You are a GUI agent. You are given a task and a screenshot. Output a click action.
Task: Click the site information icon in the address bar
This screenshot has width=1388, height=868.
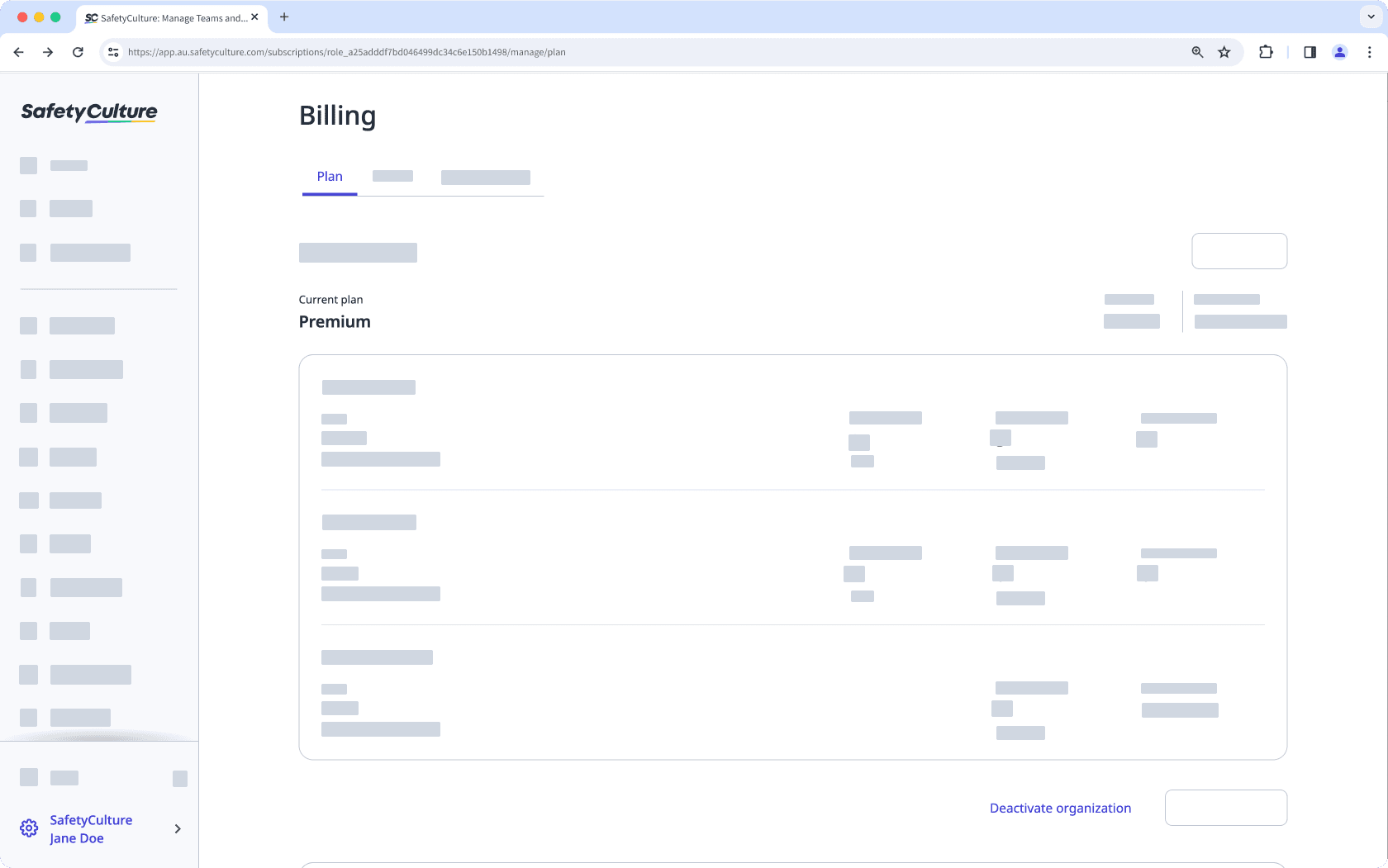point(112,51)
